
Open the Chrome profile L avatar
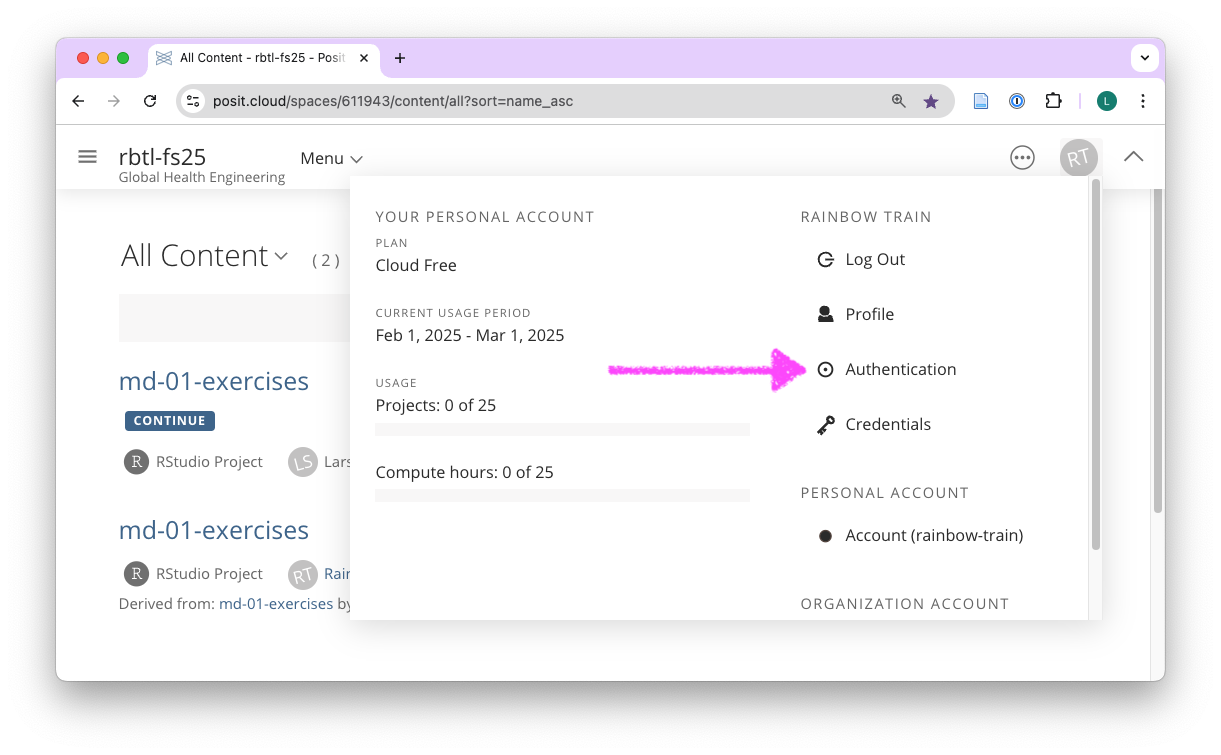[1107, 101]
